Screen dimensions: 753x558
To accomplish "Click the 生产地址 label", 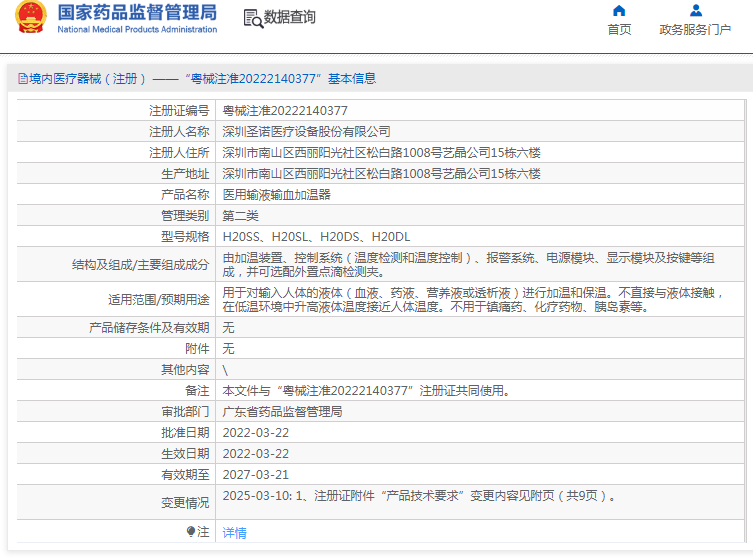I will (185, 174).
